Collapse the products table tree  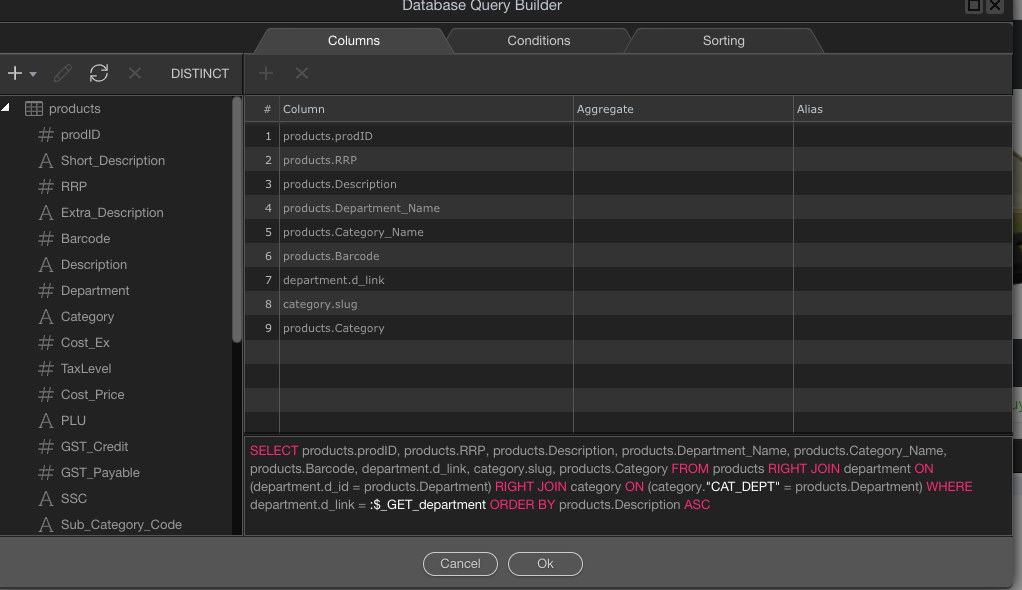click(6, 108)
